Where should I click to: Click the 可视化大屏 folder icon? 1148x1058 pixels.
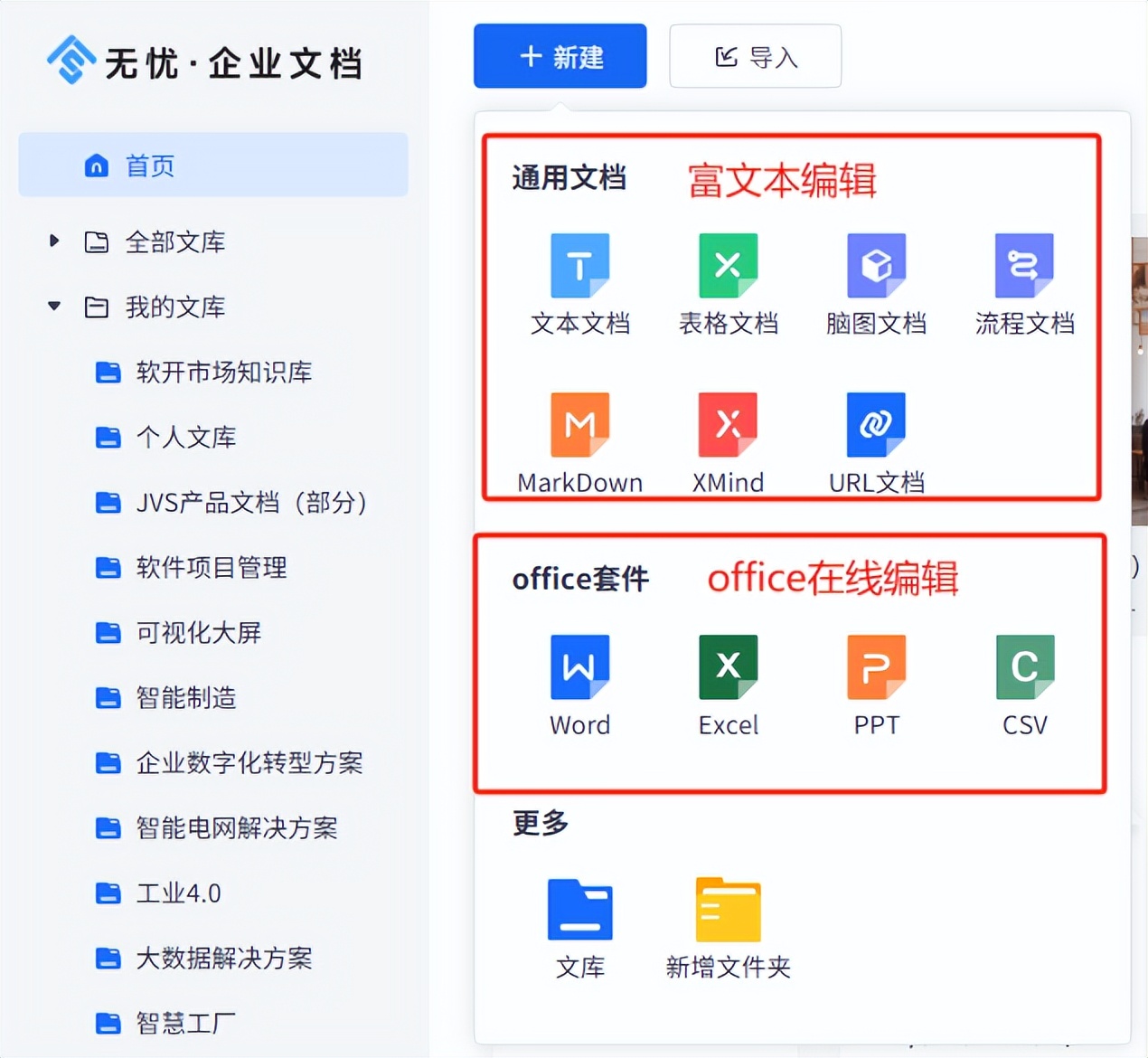(108, 633)
